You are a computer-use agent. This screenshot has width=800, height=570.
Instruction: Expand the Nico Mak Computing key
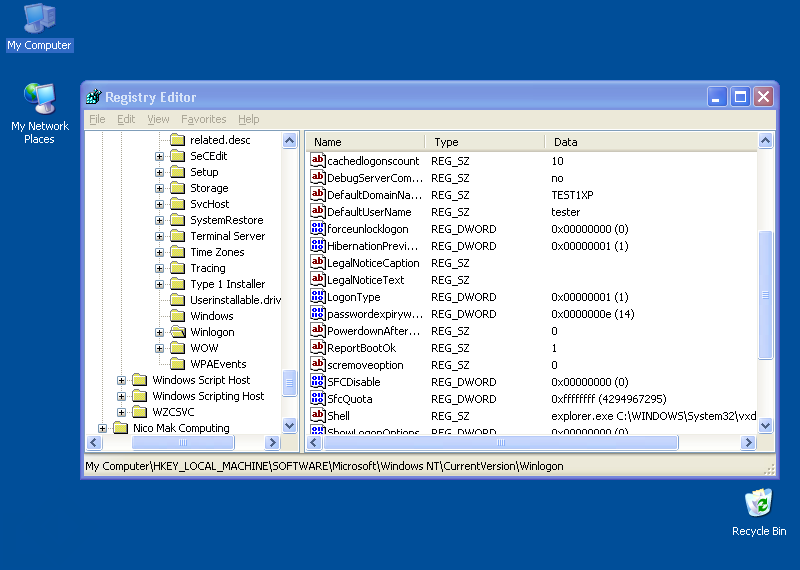pyautogui.click(x=102, y=428)
